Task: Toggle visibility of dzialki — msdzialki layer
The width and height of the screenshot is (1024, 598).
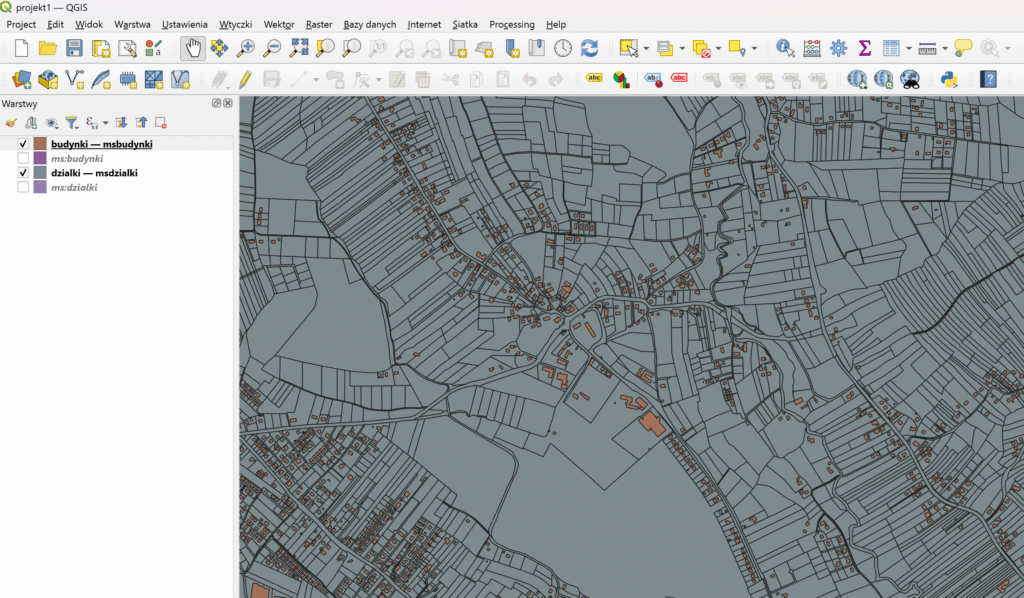Action: tap(23, 173)
